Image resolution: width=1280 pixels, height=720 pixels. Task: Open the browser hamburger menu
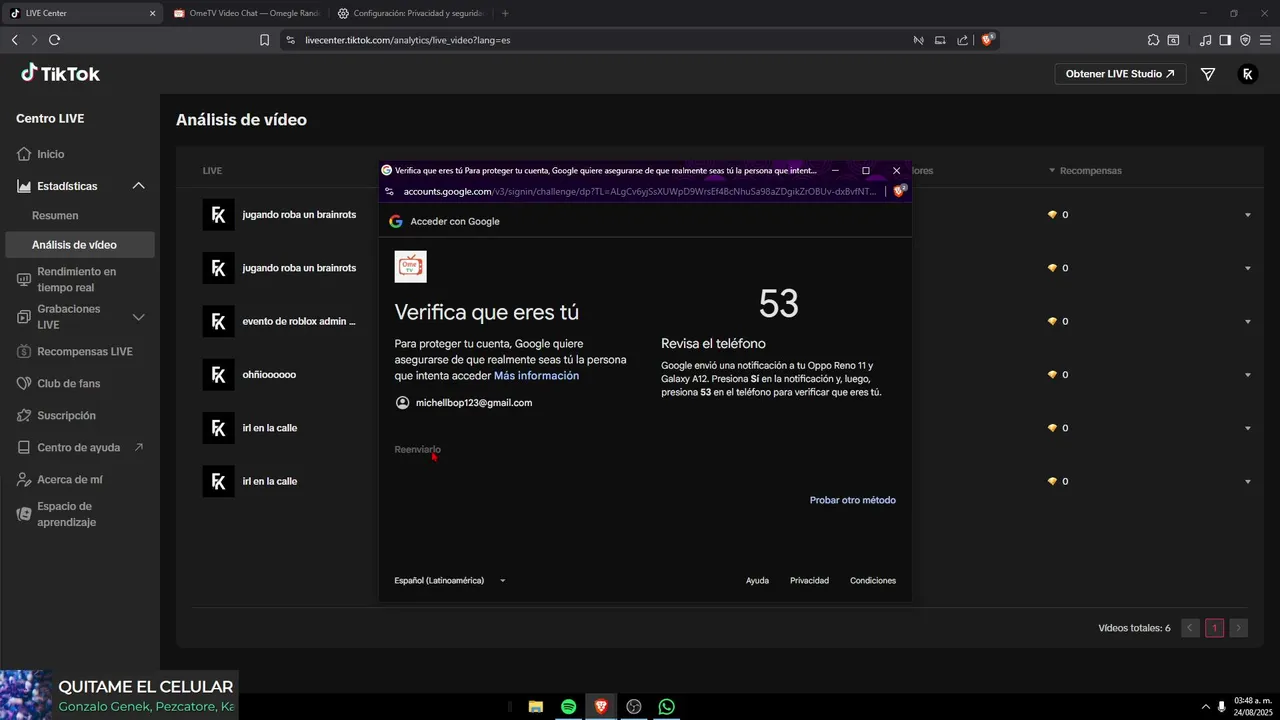tap(1266, 40)
